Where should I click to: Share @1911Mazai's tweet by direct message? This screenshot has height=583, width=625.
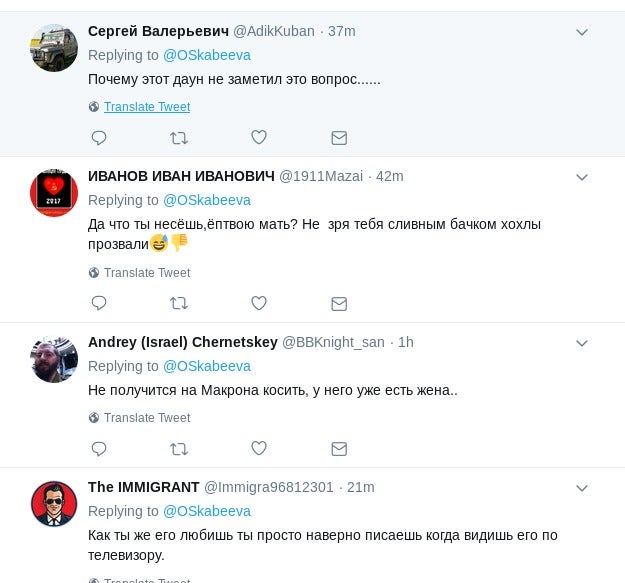339,303
